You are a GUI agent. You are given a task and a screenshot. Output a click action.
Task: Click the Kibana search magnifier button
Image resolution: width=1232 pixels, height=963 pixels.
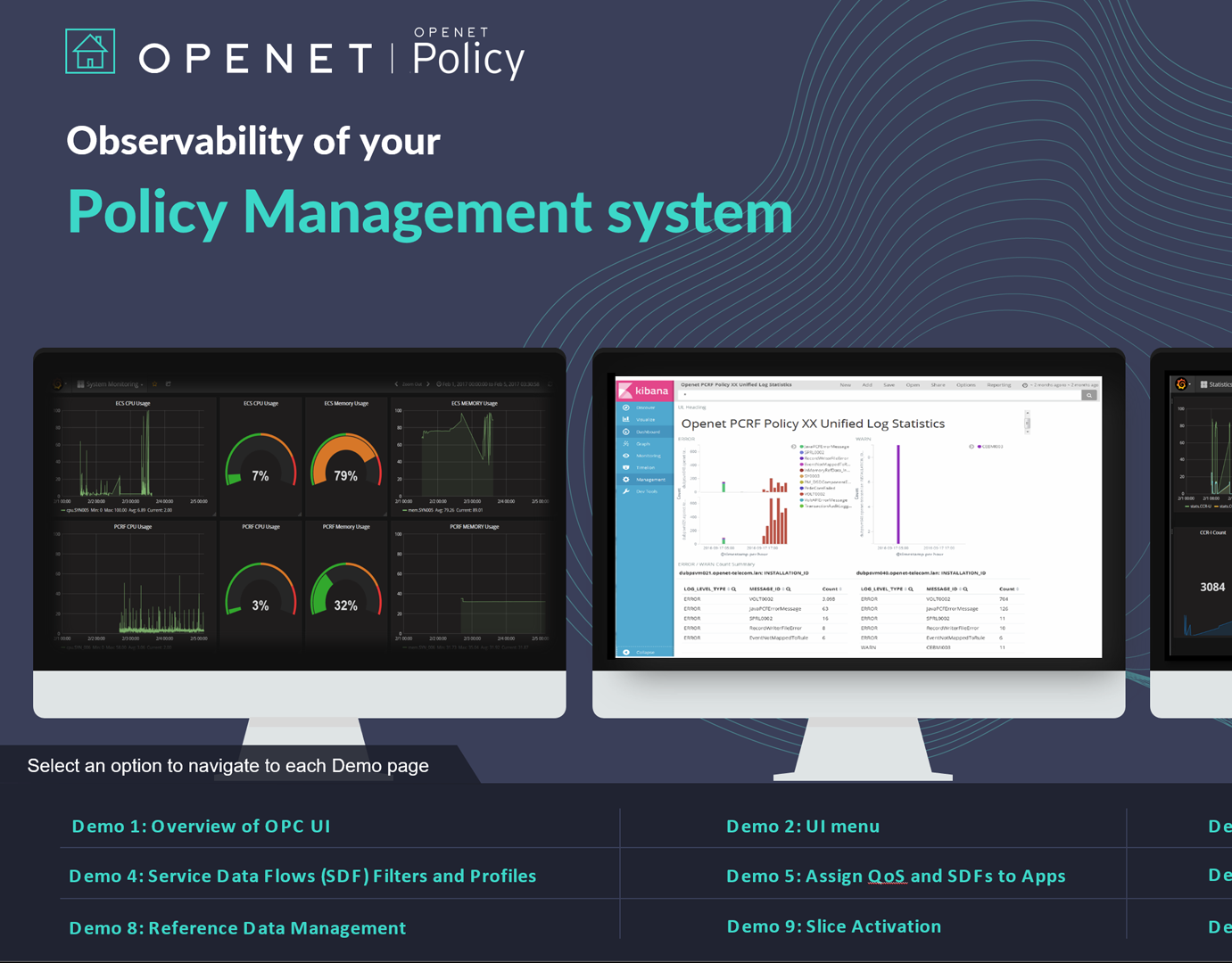(x=1089, y=395)
